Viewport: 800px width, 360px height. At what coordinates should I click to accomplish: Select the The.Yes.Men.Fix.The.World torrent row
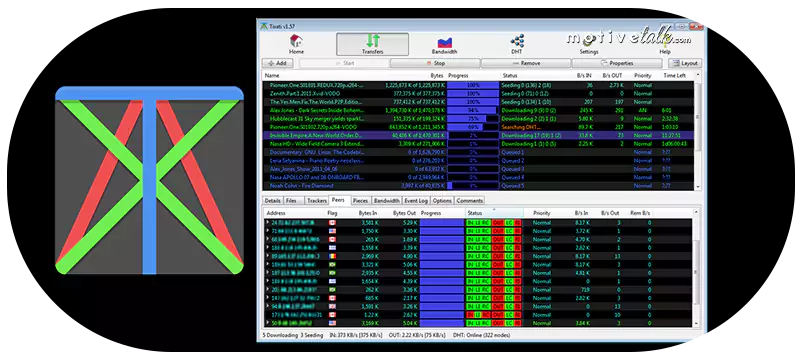coord(478,102)
